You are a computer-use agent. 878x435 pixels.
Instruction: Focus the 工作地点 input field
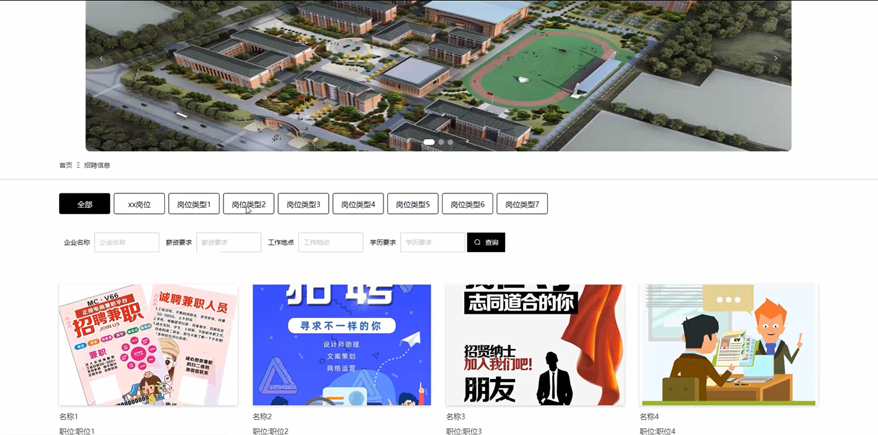[330, 242]
